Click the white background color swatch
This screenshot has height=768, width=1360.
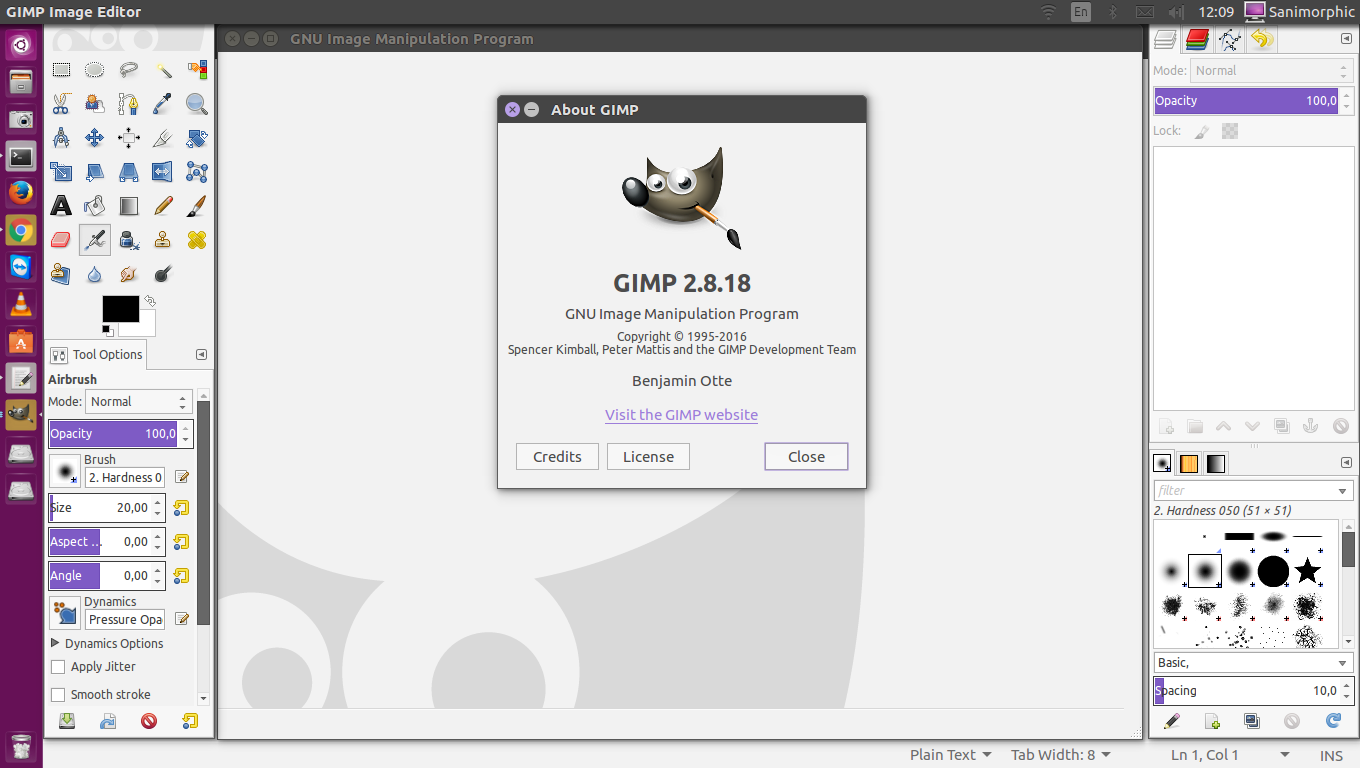pos(147,327)
